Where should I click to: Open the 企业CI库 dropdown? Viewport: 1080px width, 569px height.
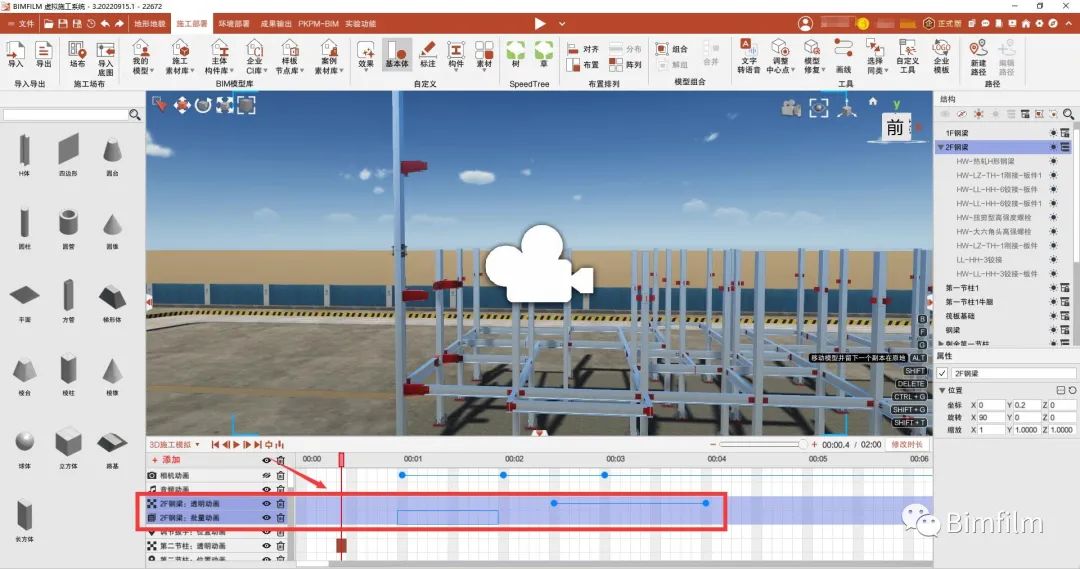[x=255, y=57]
